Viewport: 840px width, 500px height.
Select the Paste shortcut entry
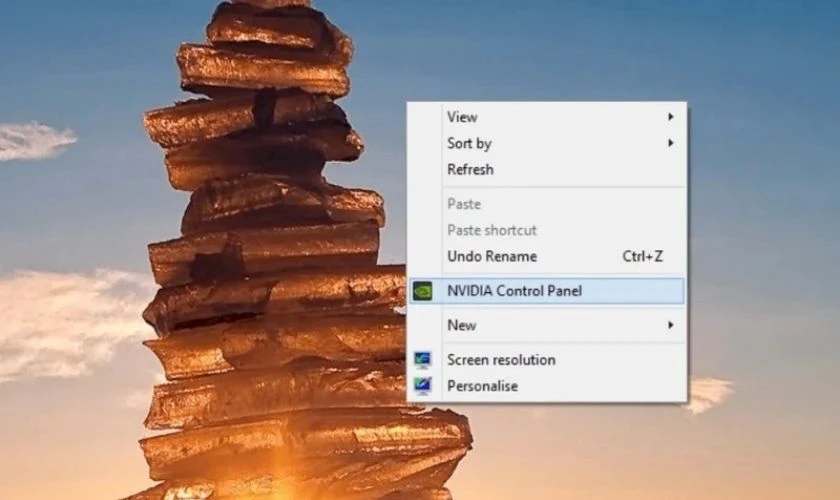pyautogui.click(x=546, y=230)
